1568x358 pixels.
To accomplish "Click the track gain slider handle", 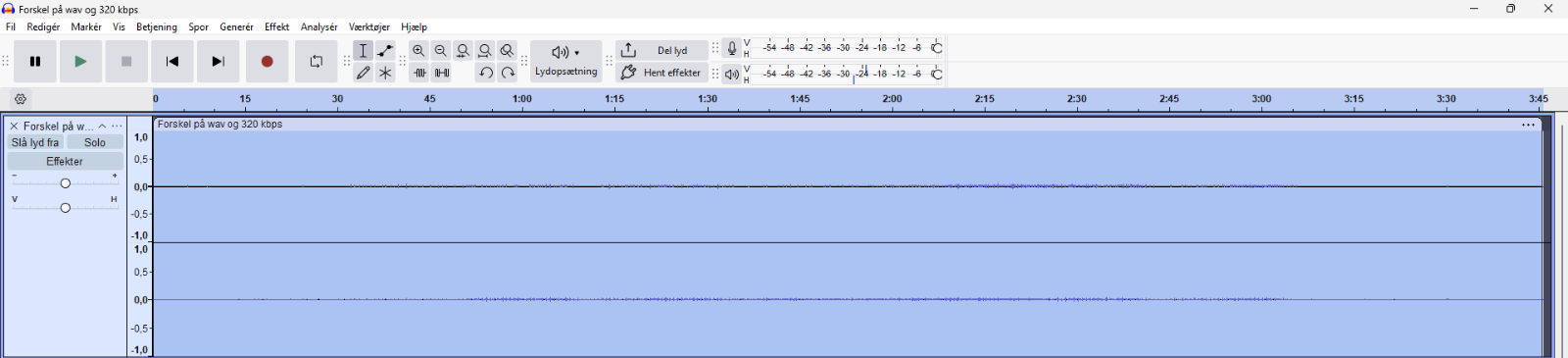I will pyautogui.click(x=66, y=183).
